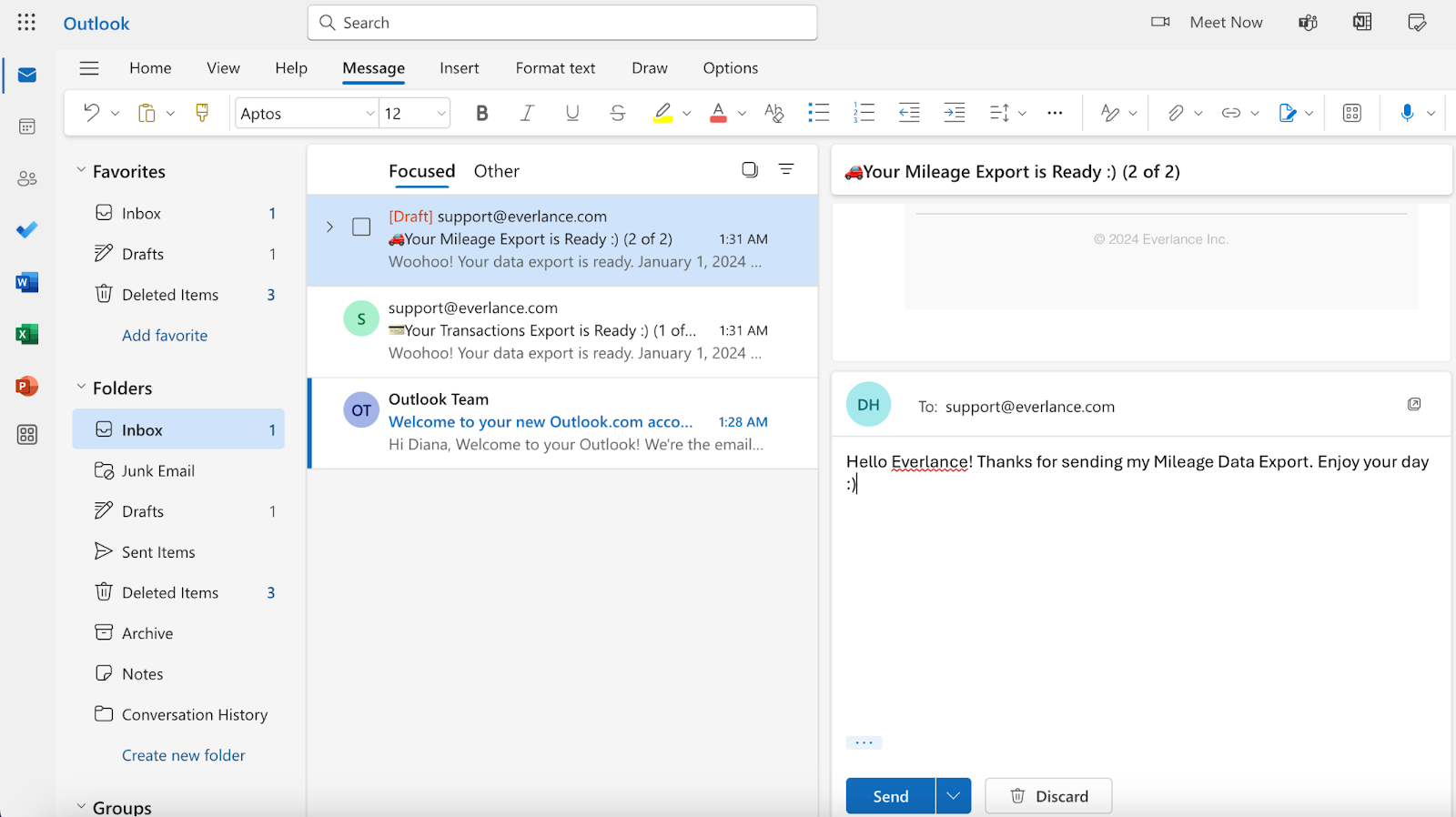Collapse the Favorites section

tap(81, 171)
